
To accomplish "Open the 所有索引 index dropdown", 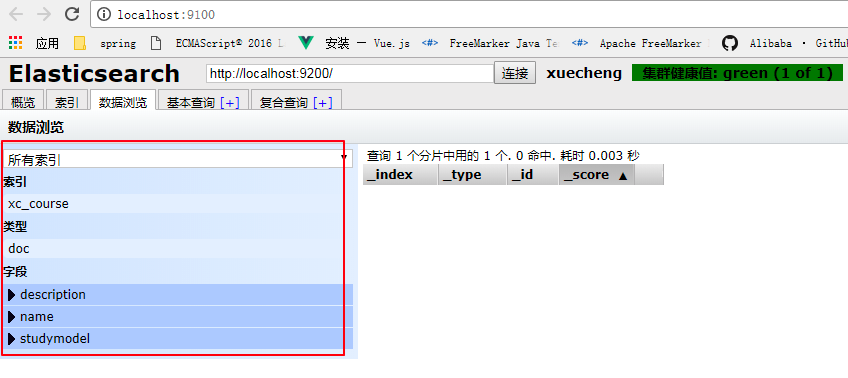I will click(178, 158).
